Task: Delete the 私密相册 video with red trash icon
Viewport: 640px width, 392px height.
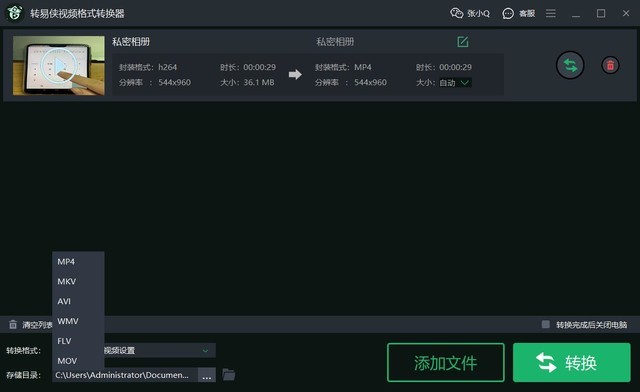Action: pos(610,65)
